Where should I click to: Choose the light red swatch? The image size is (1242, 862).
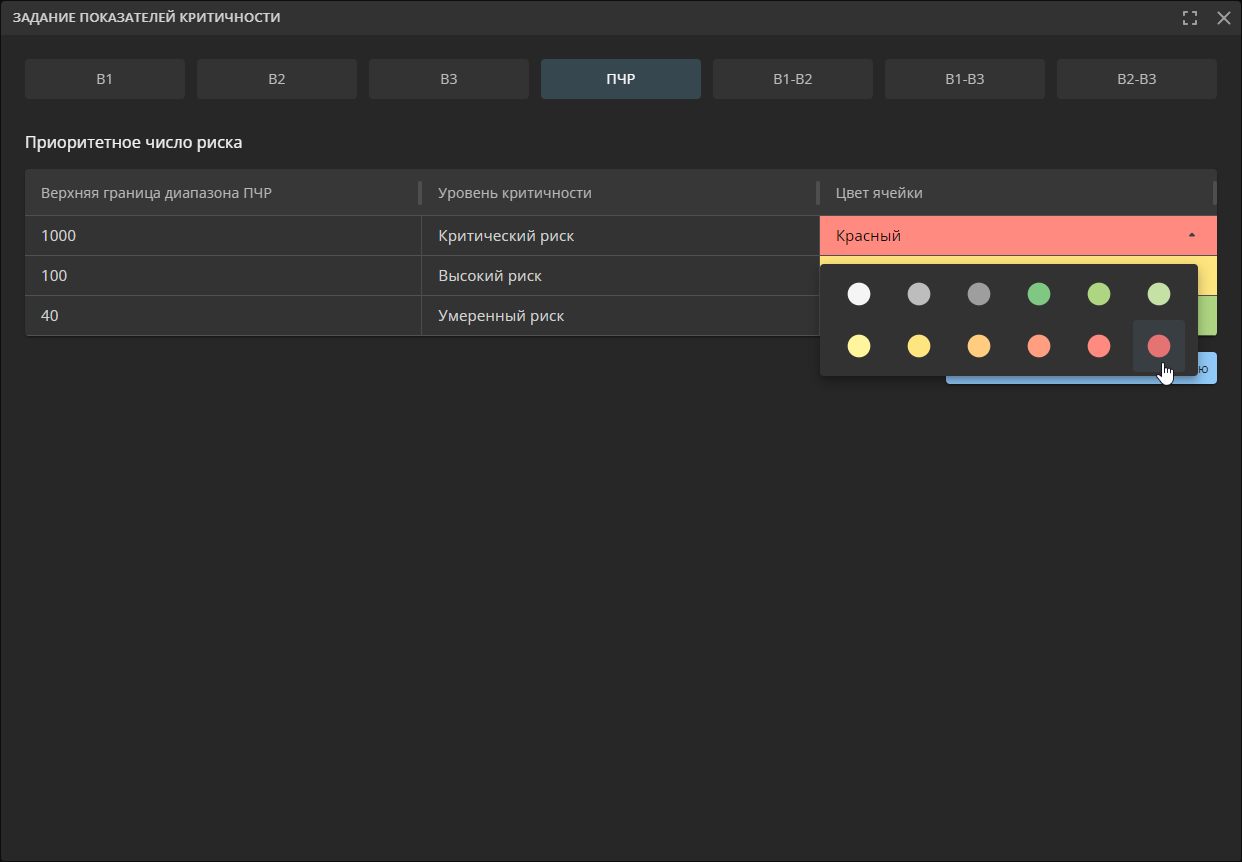[x=1099, y=346]
